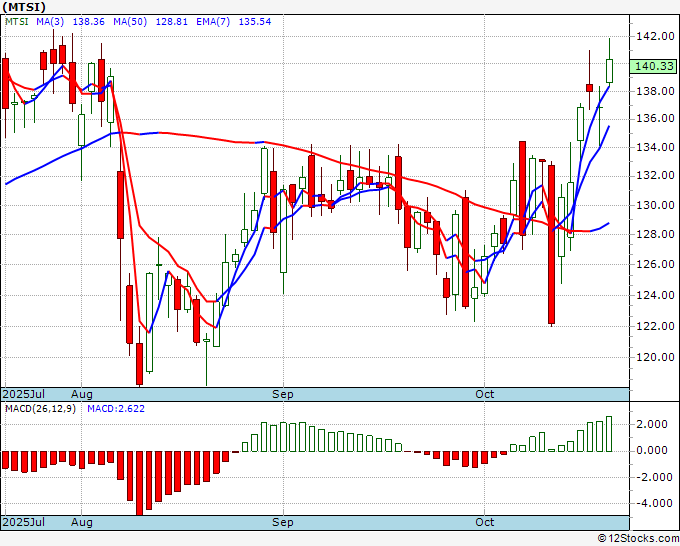Click the 142.00 price axis label
This screenshot has height=546, width=680.
tap(655, 36)
